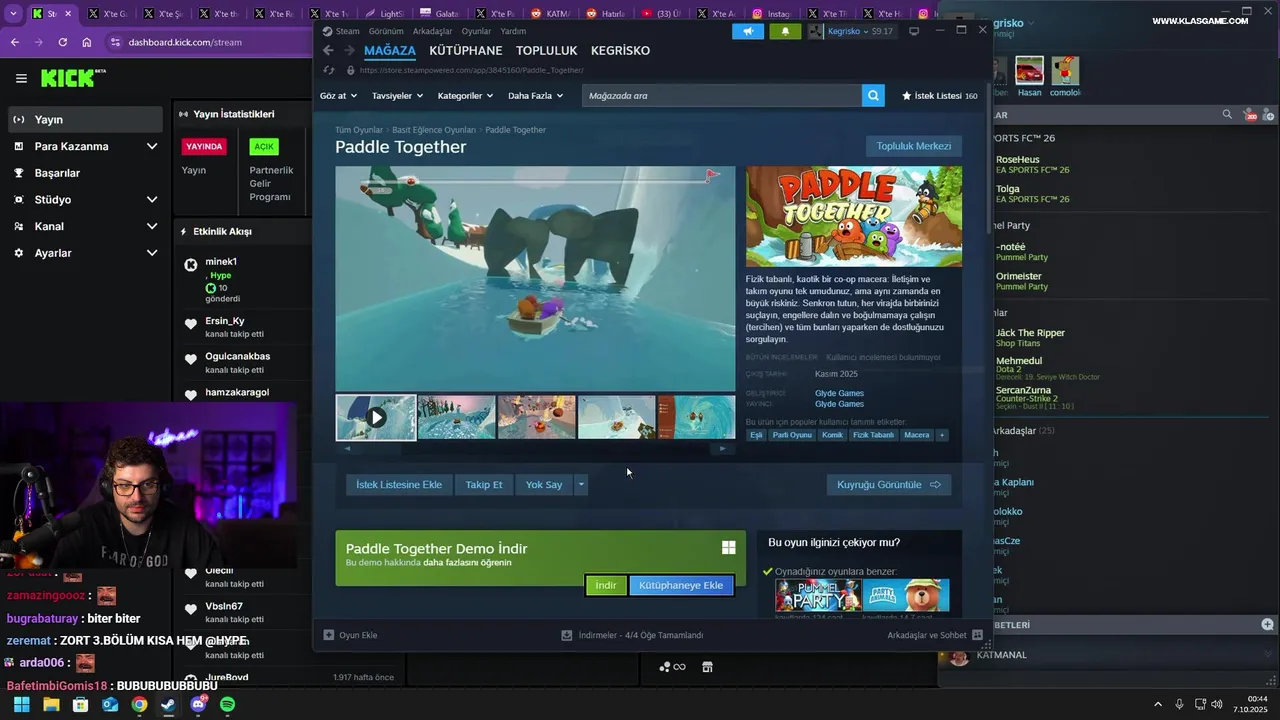Click in the Mağazada ara search field
1280x720 pixels.
point(722,96)
